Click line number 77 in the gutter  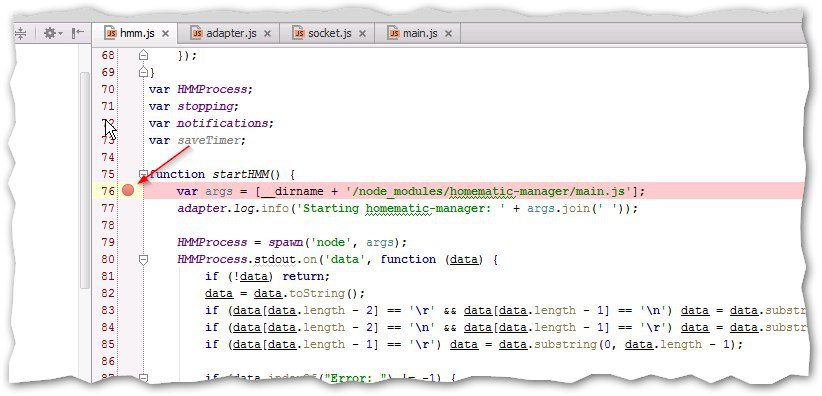pyautogui.click(x=108, y=208)
